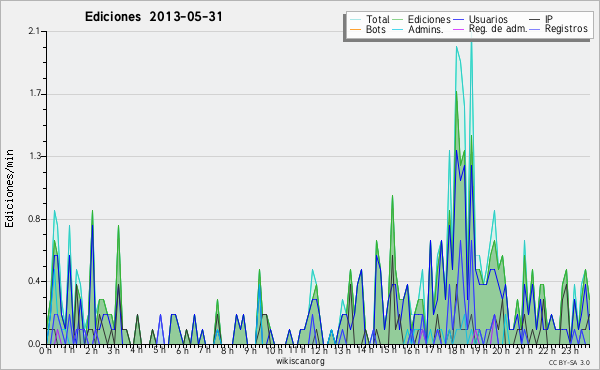Click the violet Registros line swatch

[x=535, y=29]
